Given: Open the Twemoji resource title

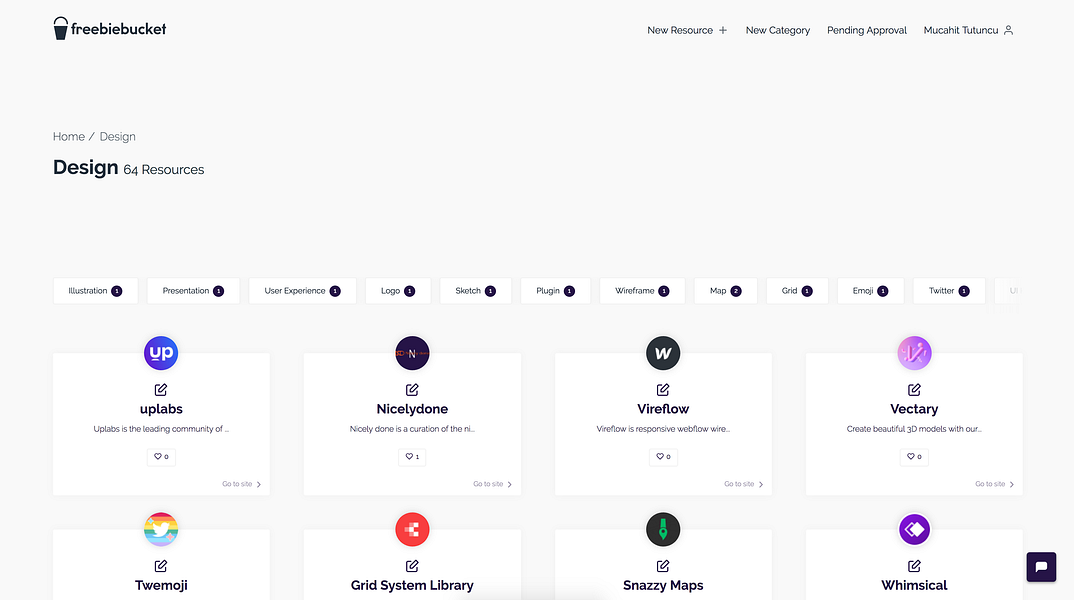Looking at the screenshot, I should pyautogui.click(x=161, y=585).
